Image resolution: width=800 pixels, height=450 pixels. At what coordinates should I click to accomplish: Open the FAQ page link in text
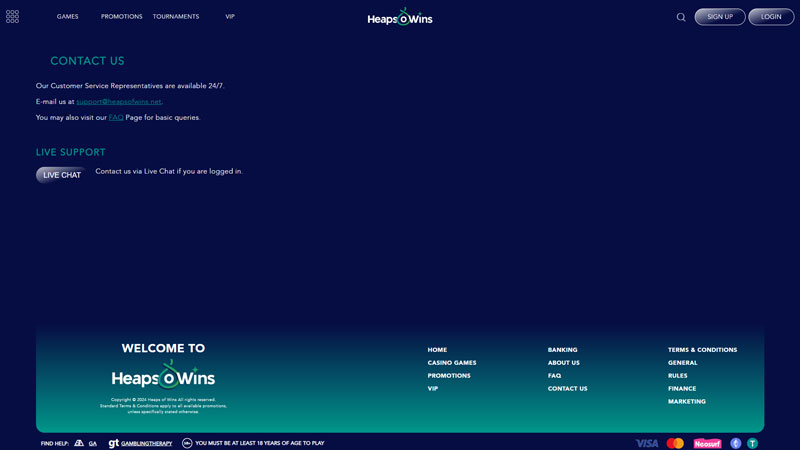[116, 118]
